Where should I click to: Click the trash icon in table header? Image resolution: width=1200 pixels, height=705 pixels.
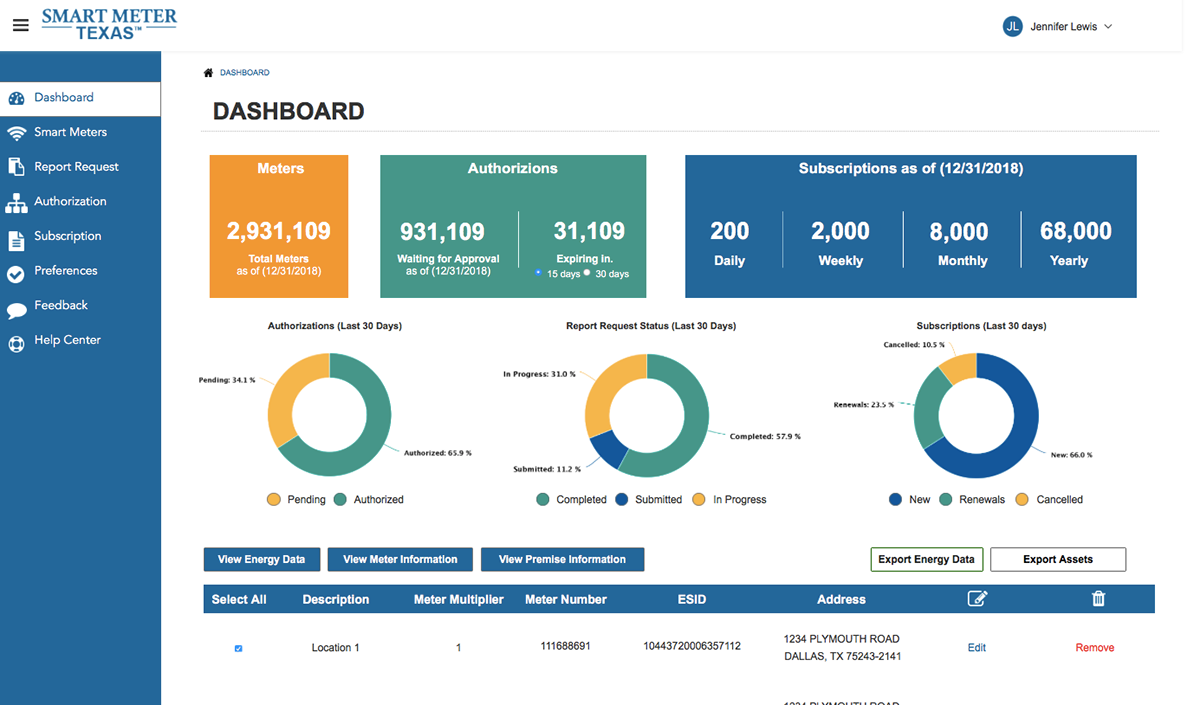coord(1098,599)
